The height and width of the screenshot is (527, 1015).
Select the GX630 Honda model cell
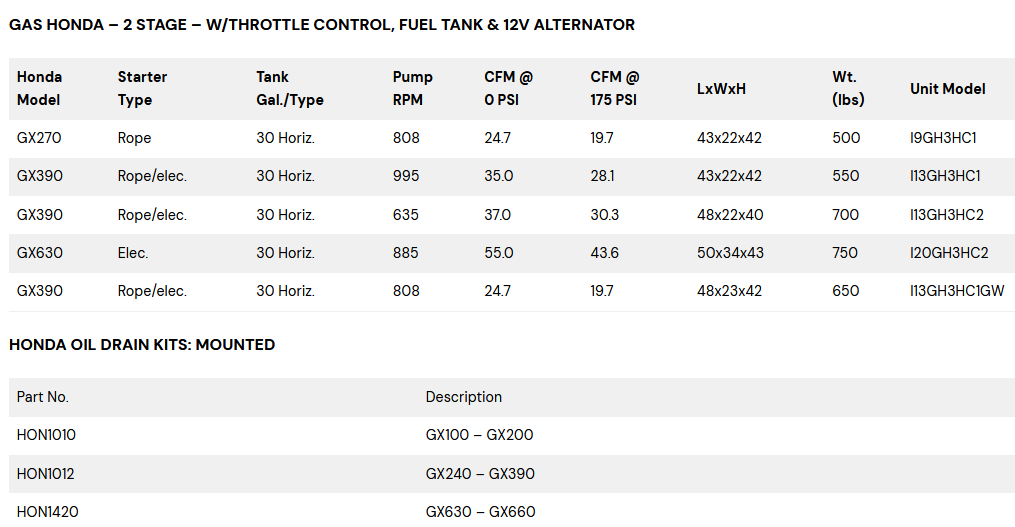tap(40, 253)
